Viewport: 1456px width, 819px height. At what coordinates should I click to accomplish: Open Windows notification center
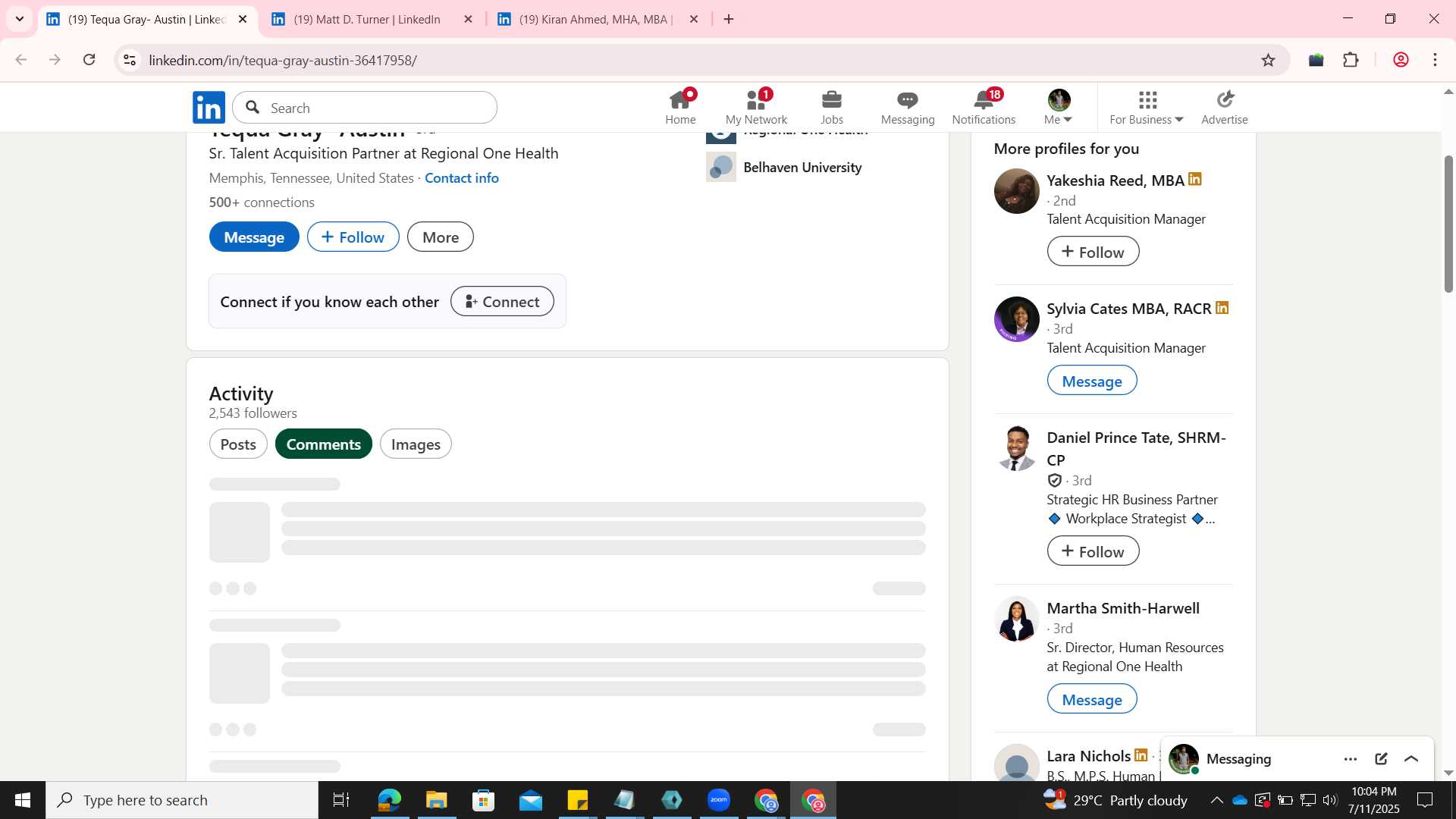tap(1425, 800)
